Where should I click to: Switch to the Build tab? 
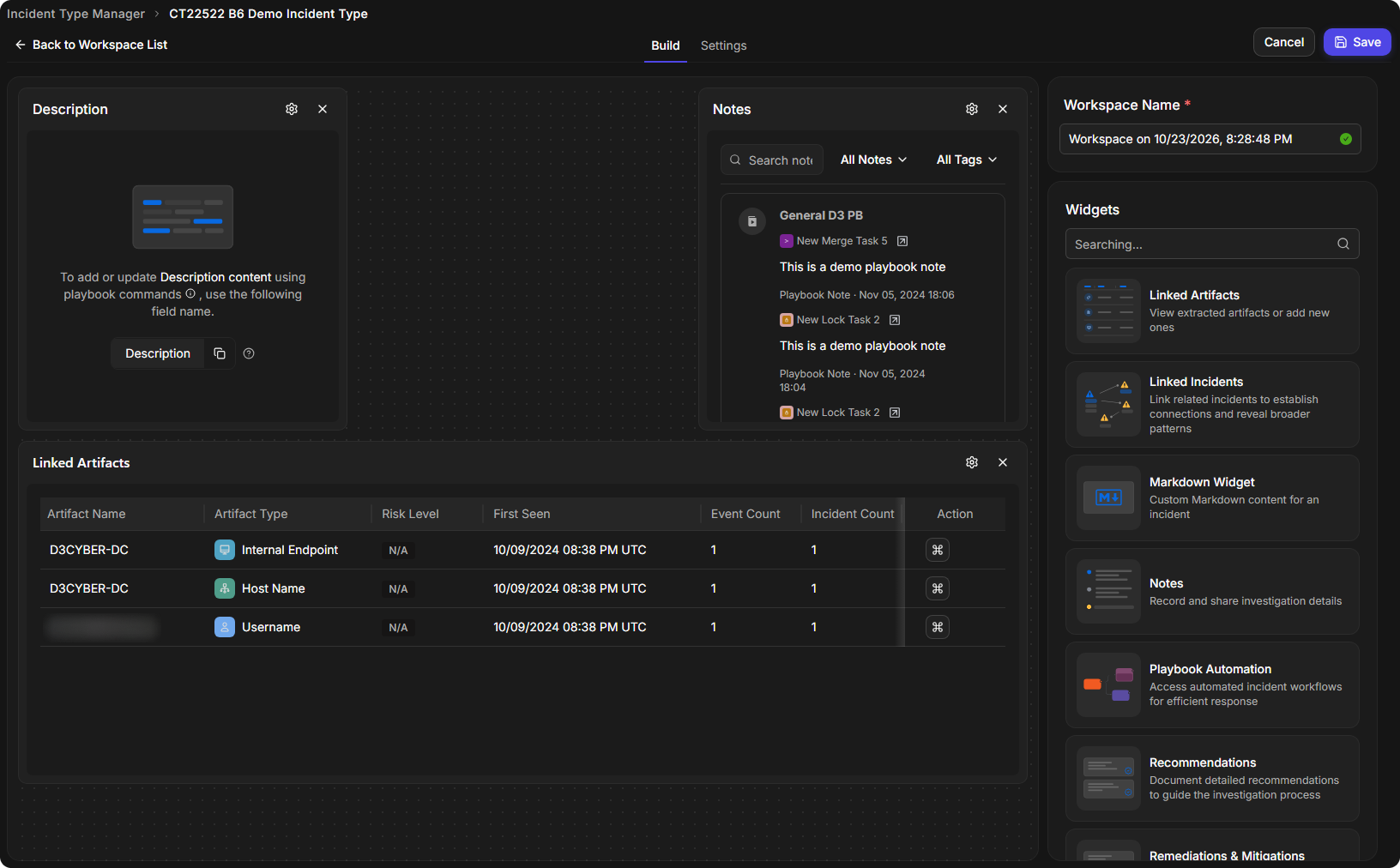666,45
